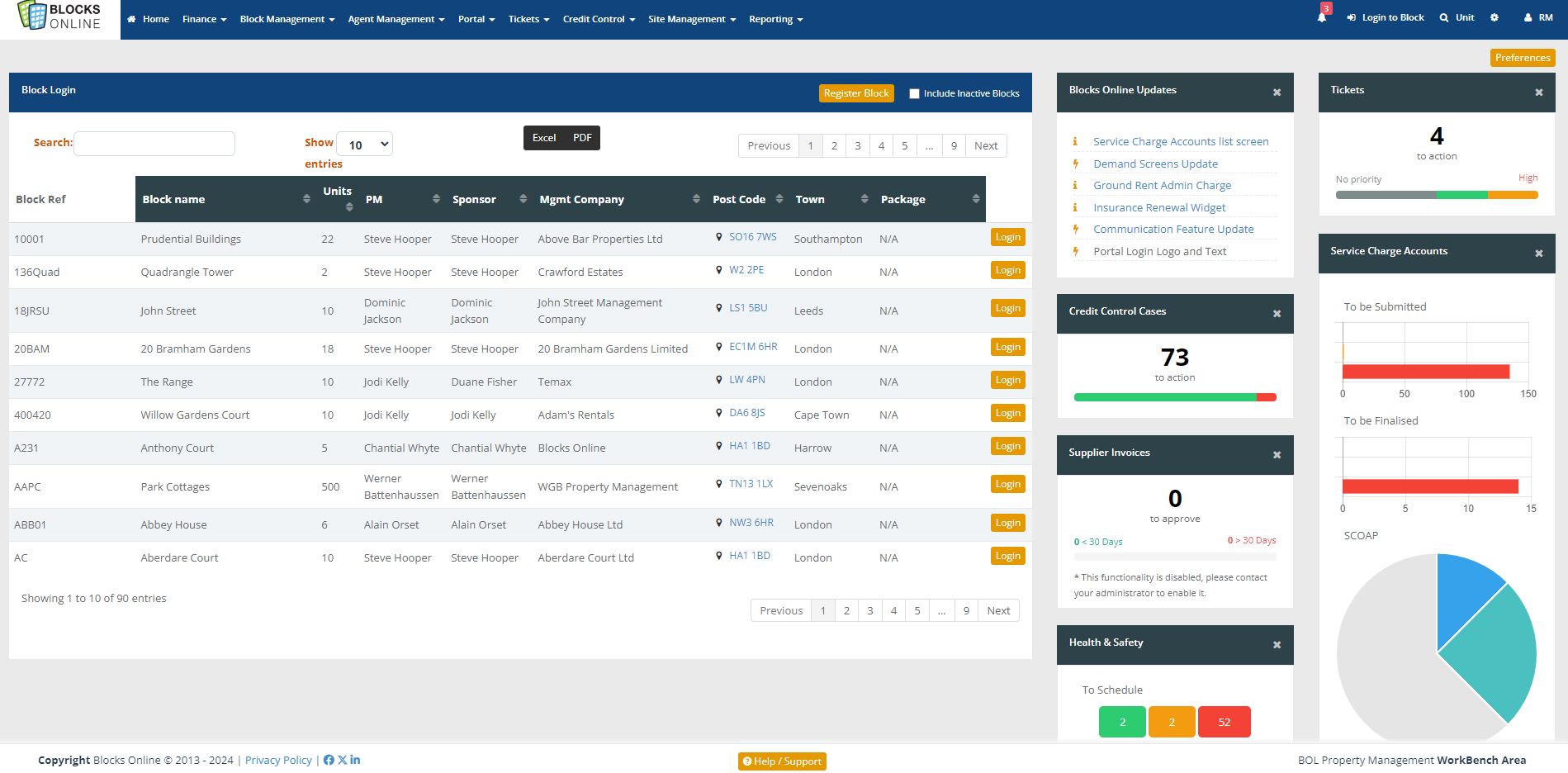Close the Blocks Online Updates widget

pyautogui.click(x=1277, y=92)
